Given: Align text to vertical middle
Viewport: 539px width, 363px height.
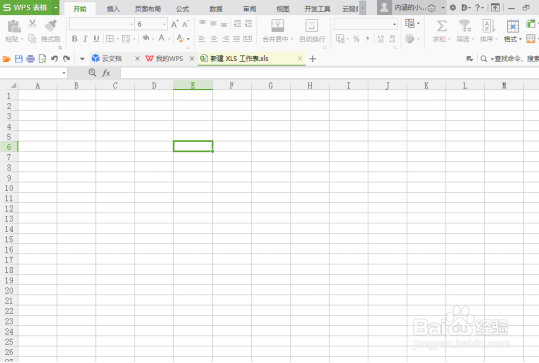Looking at the screenshot, I should pos(213,23).
